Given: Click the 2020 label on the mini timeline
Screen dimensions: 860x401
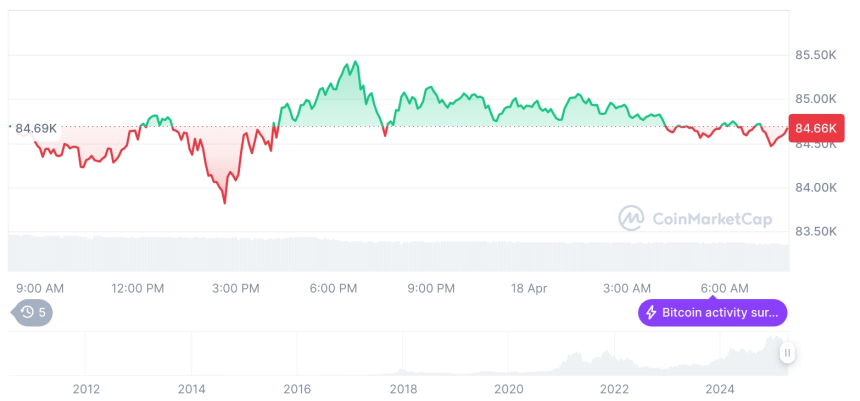Looking at the screenshot, I should (x=508, y=389).
